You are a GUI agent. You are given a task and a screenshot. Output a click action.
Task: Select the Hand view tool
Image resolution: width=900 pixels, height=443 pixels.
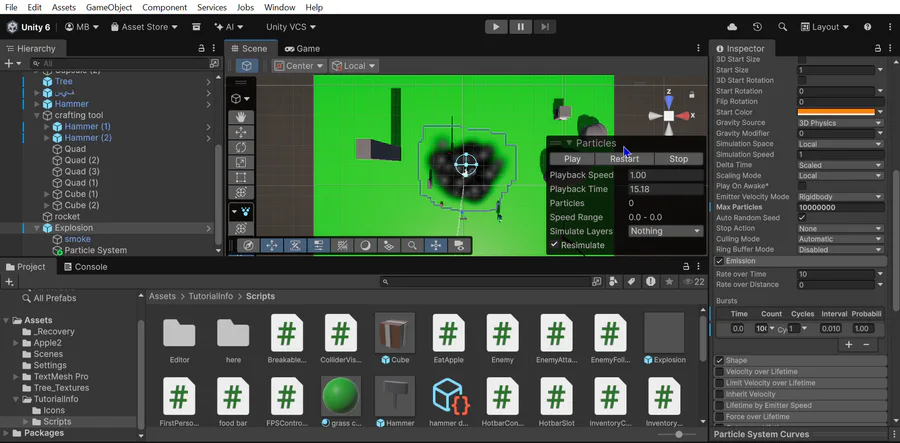click(x=241, y=117)
